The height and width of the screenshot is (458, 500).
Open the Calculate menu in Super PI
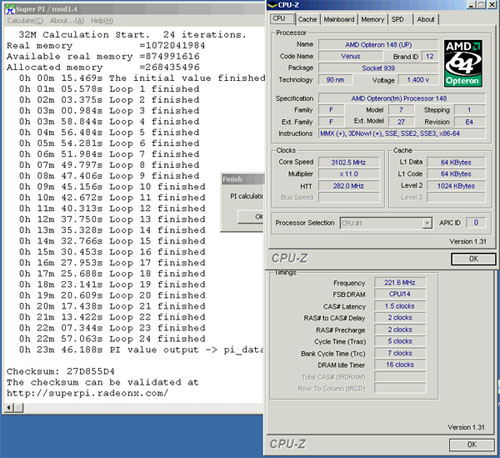click(25, 21)
